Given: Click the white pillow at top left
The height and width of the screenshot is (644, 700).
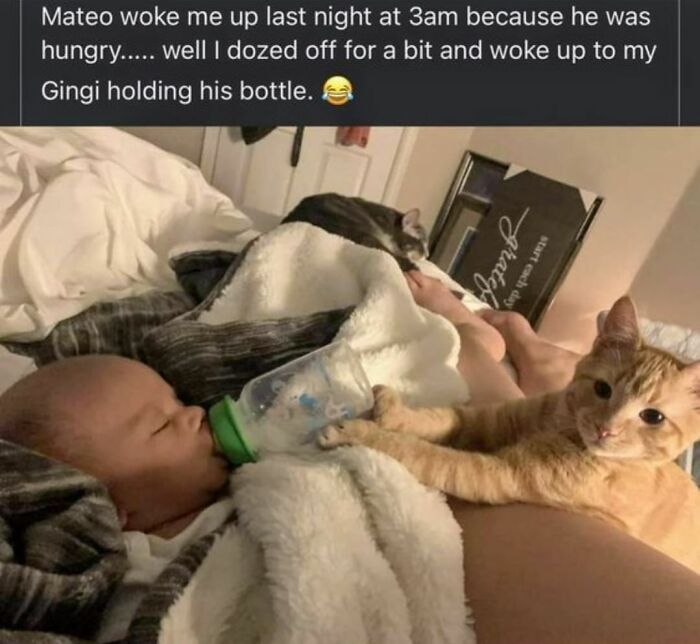Looking at the screenshot, I should tap(112, 214).
